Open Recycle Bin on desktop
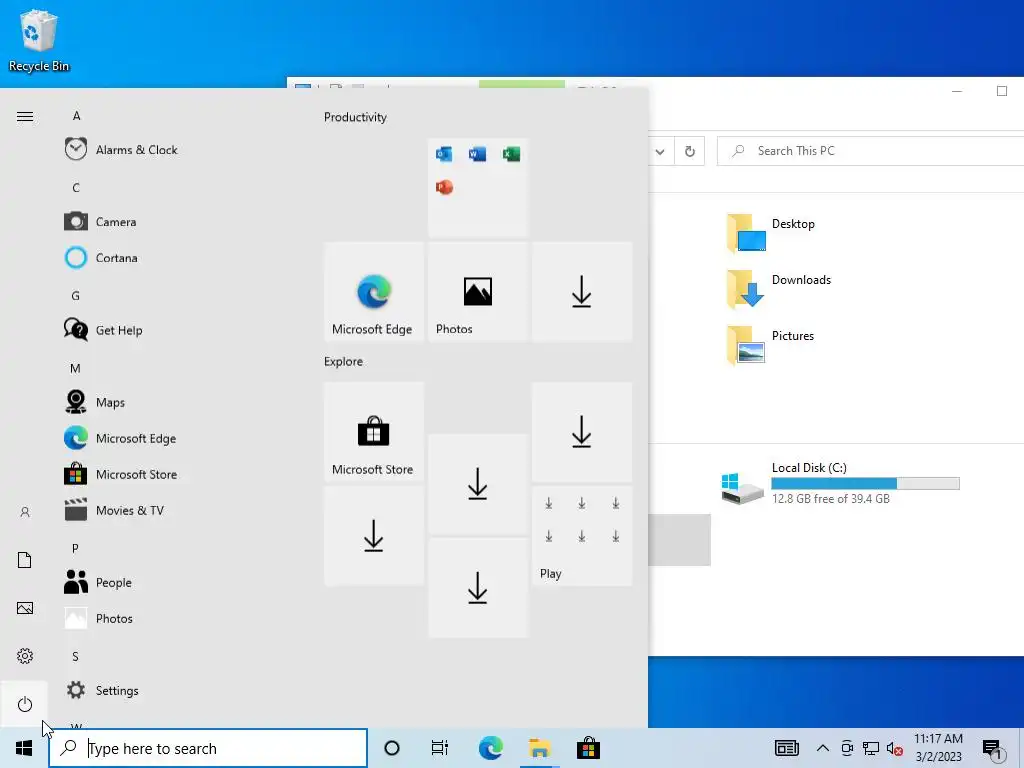 tap(39, 40)
